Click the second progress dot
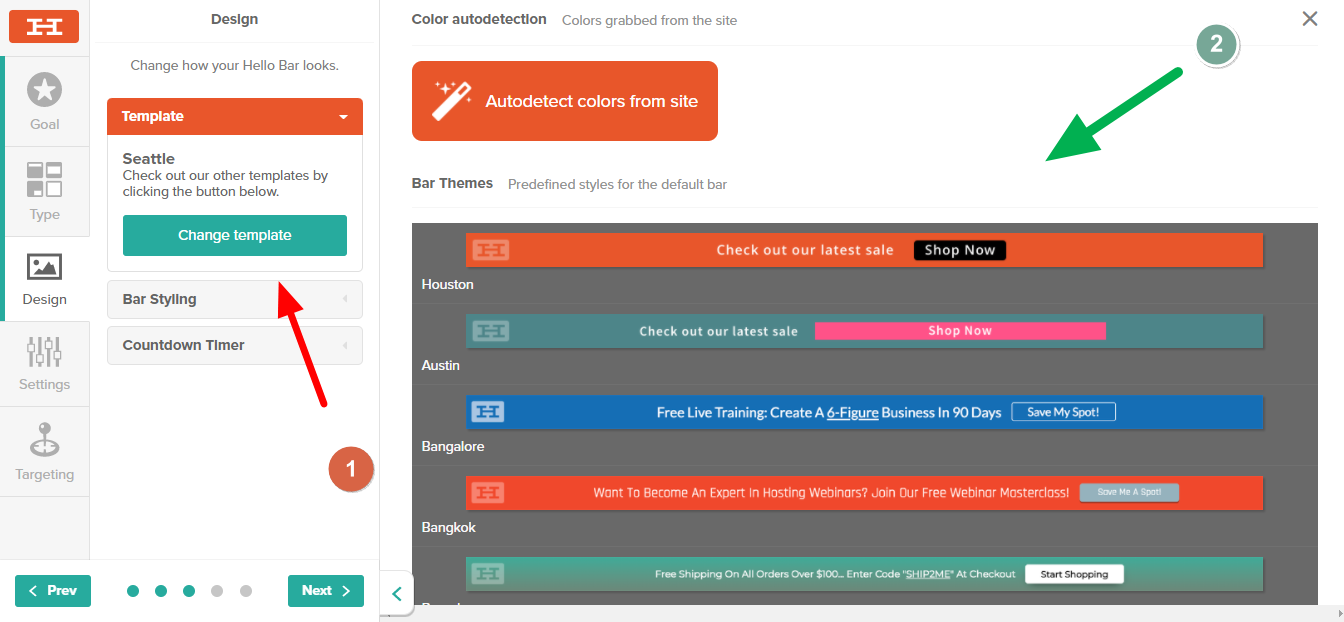1344x622 pixels. coord(161,591)
